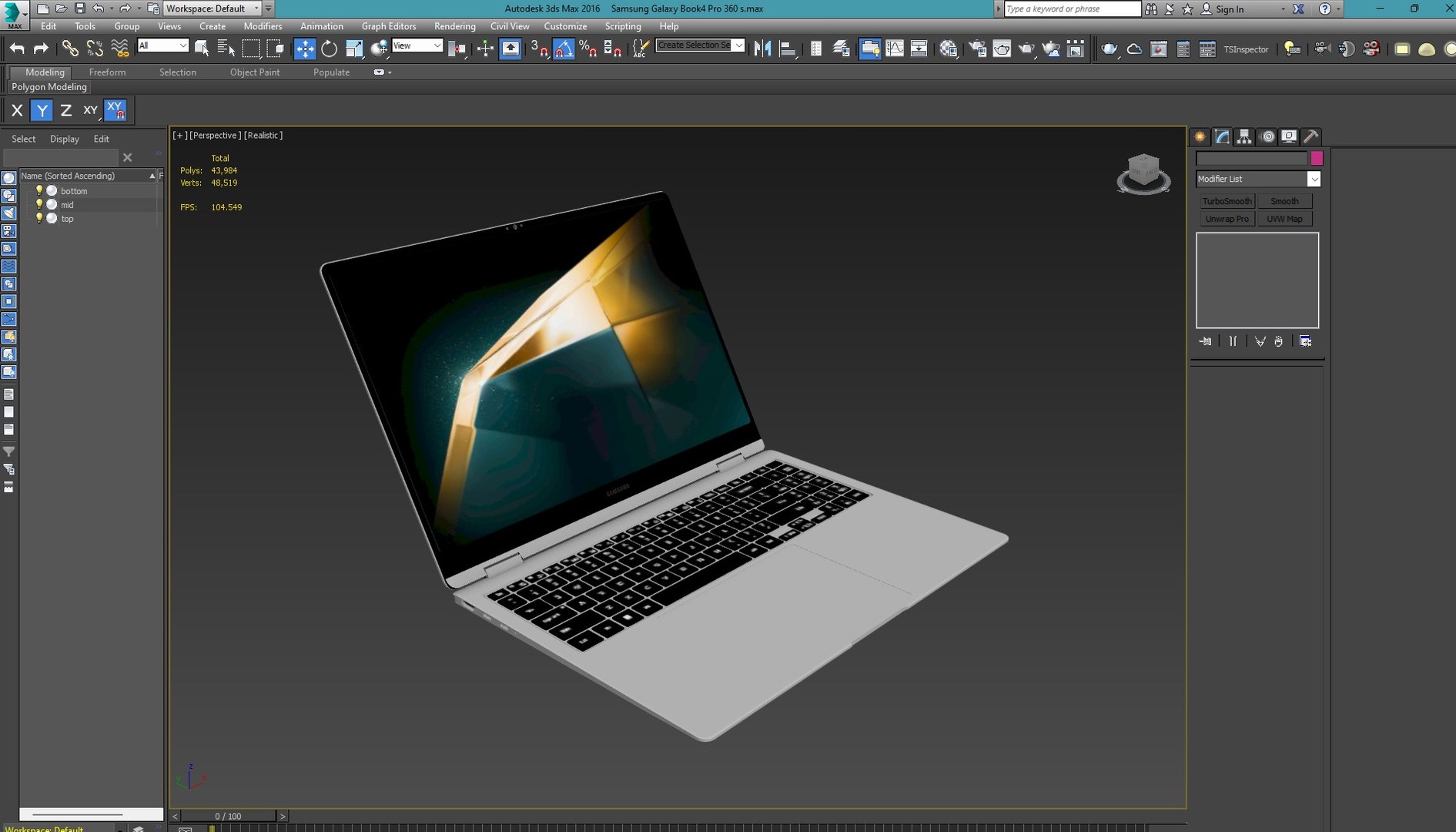The width and height of the screenshot is (1456, 832).
Task: Click the Align tool icon
Action: pyautogui.click(x=788, y=49)
